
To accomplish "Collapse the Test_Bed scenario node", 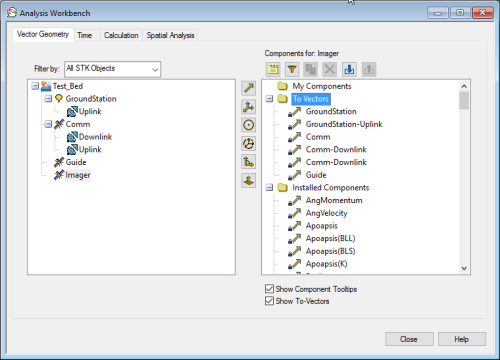I will click(x=35, y=86).
